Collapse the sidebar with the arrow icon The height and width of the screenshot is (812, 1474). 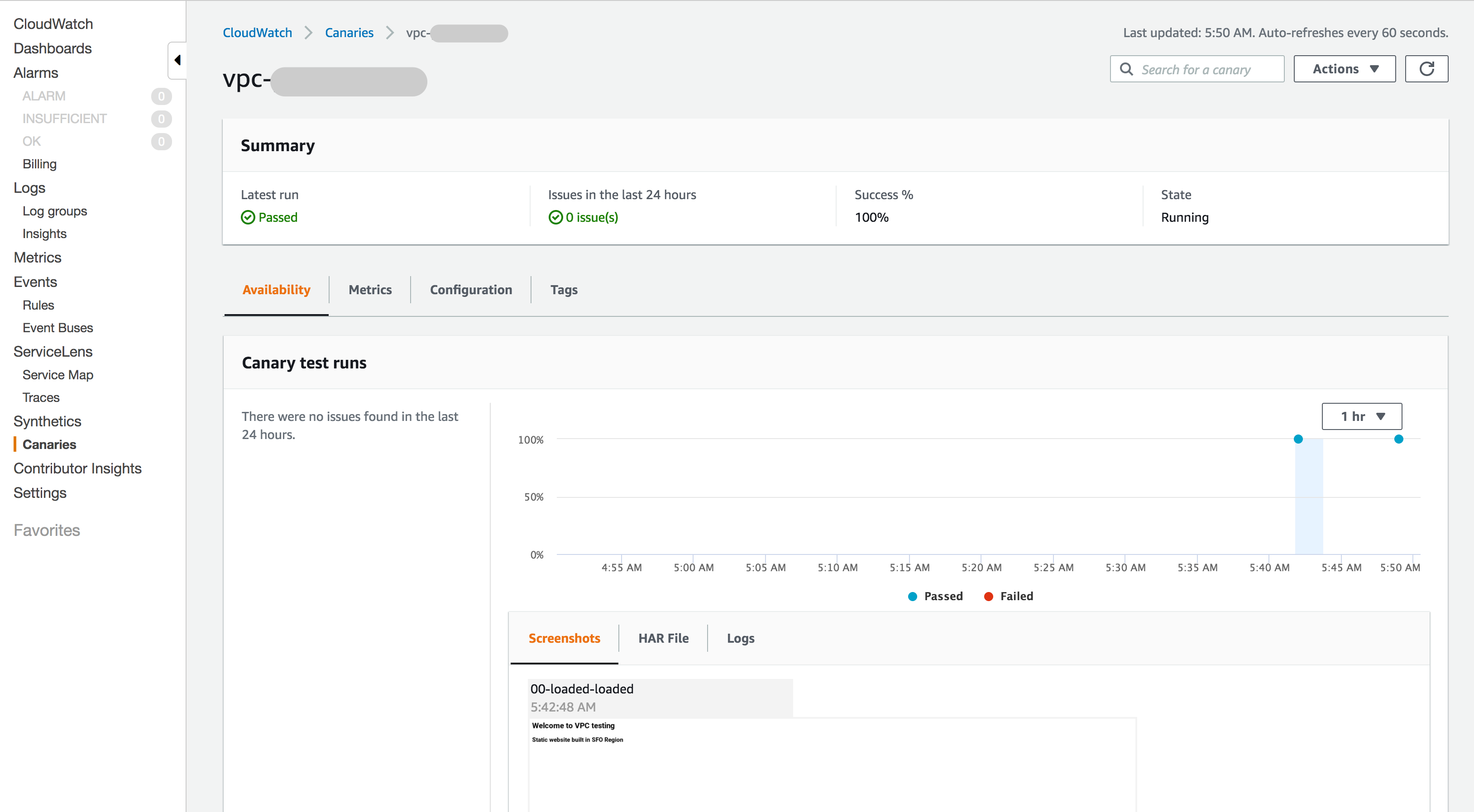coord(177,60)
